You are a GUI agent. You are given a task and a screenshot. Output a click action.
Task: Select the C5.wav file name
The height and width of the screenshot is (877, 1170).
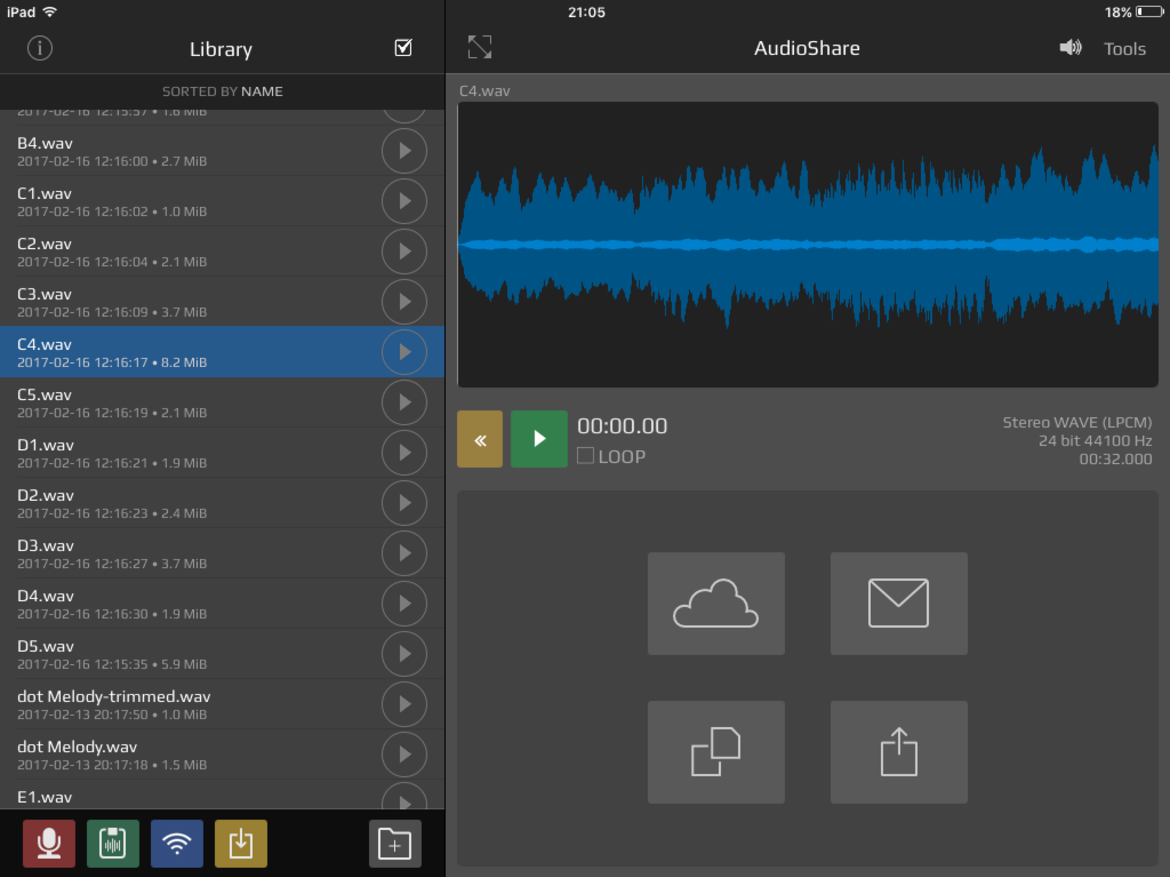coord(45,395)
